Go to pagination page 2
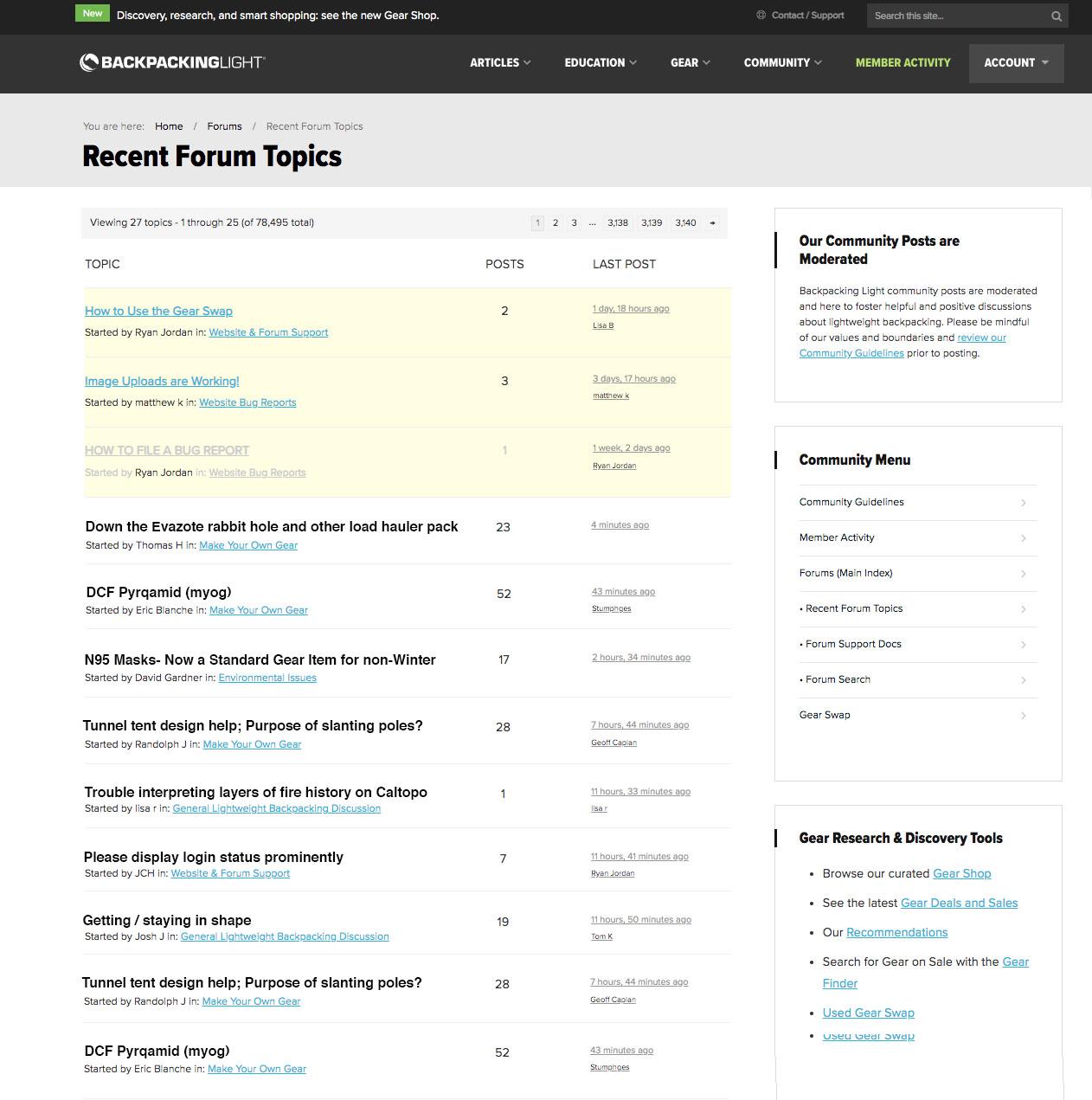The height and width of the screenshot is (1100, 1092). (x=556, y=222)
